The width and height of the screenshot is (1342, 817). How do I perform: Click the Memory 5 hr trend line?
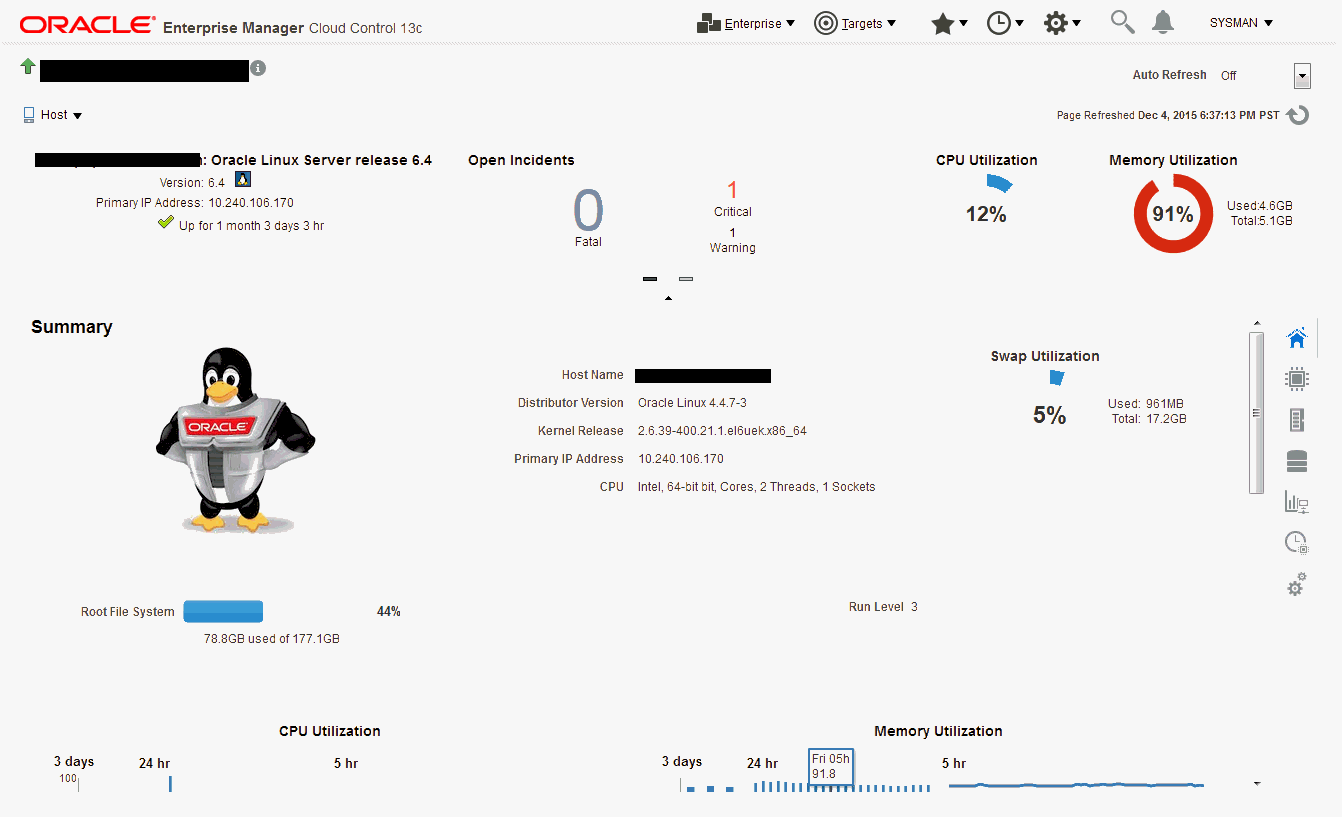(x=1076, y=785)
